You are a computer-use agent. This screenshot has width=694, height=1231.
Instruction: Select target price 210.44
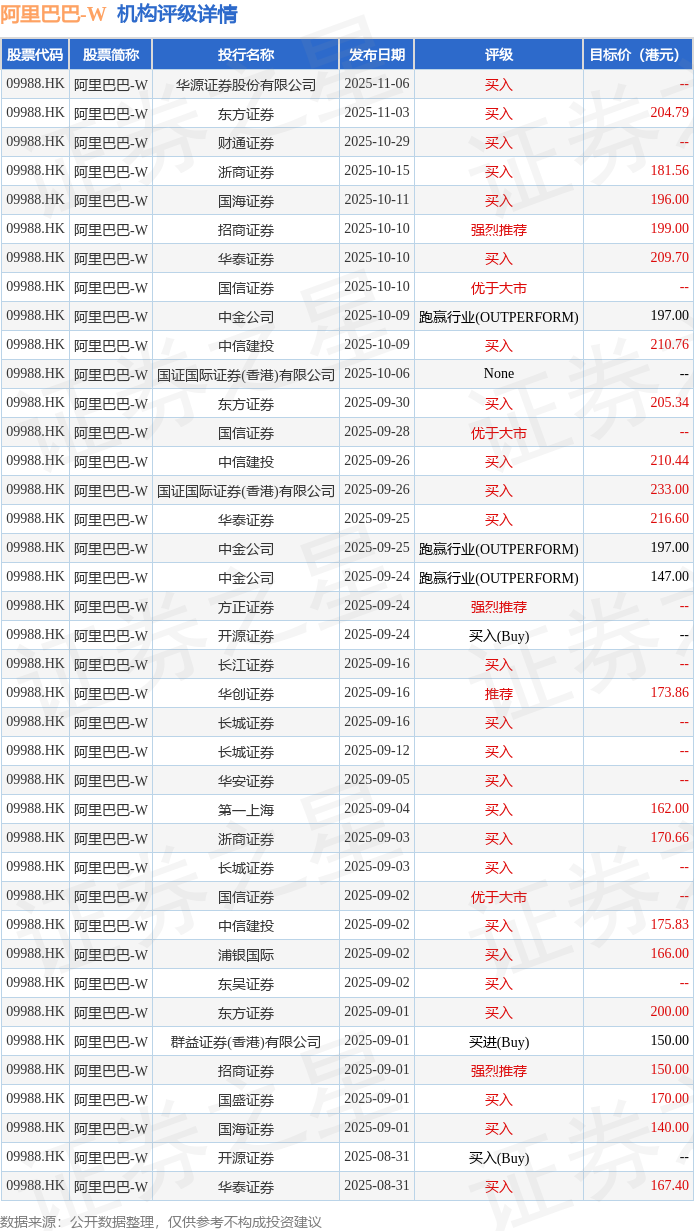[669, 461]
